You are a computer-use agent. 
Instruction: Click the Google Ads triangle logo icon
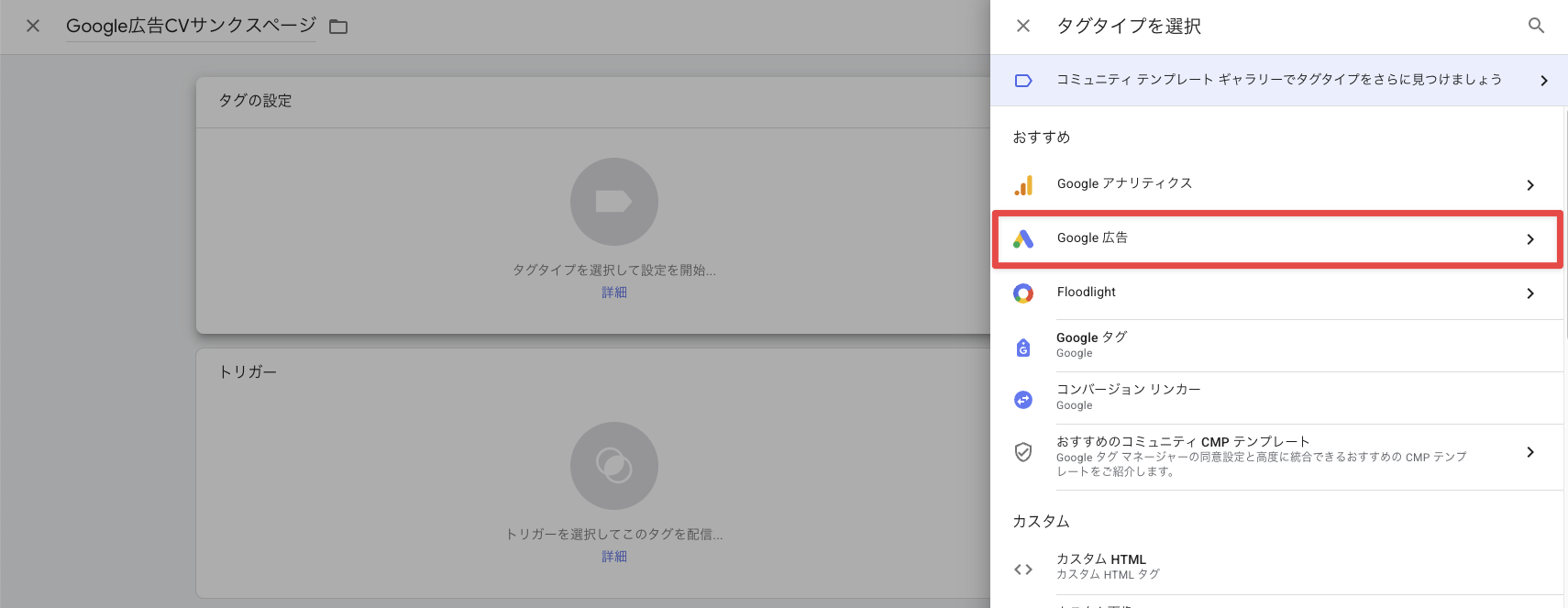(1023, 239)
